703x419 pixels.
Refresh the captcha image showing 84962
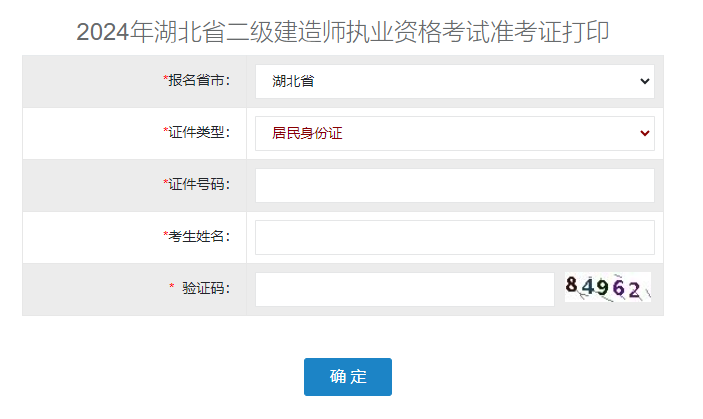608,288
